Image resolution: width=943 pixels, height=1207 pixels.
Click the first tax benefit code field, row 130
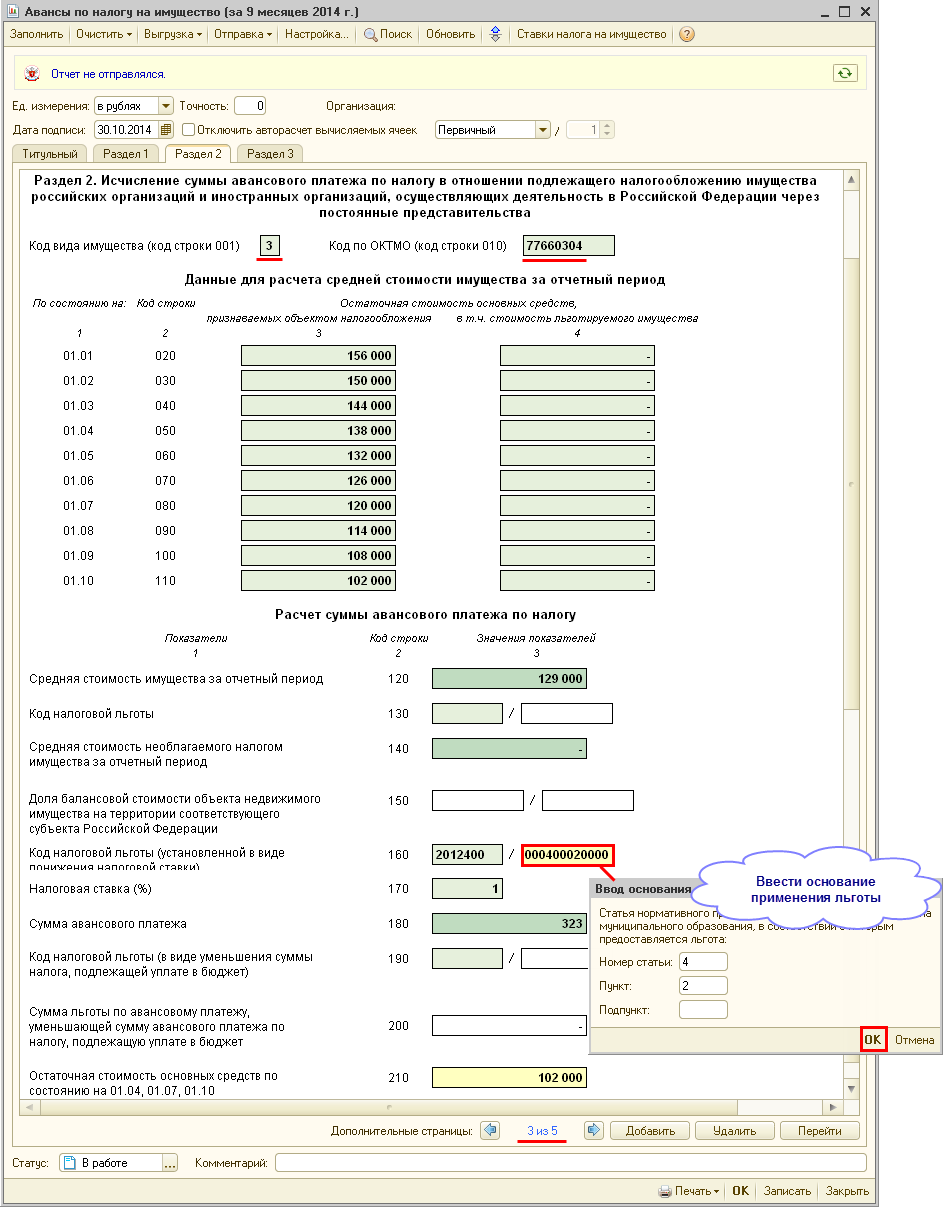(467, 714)
